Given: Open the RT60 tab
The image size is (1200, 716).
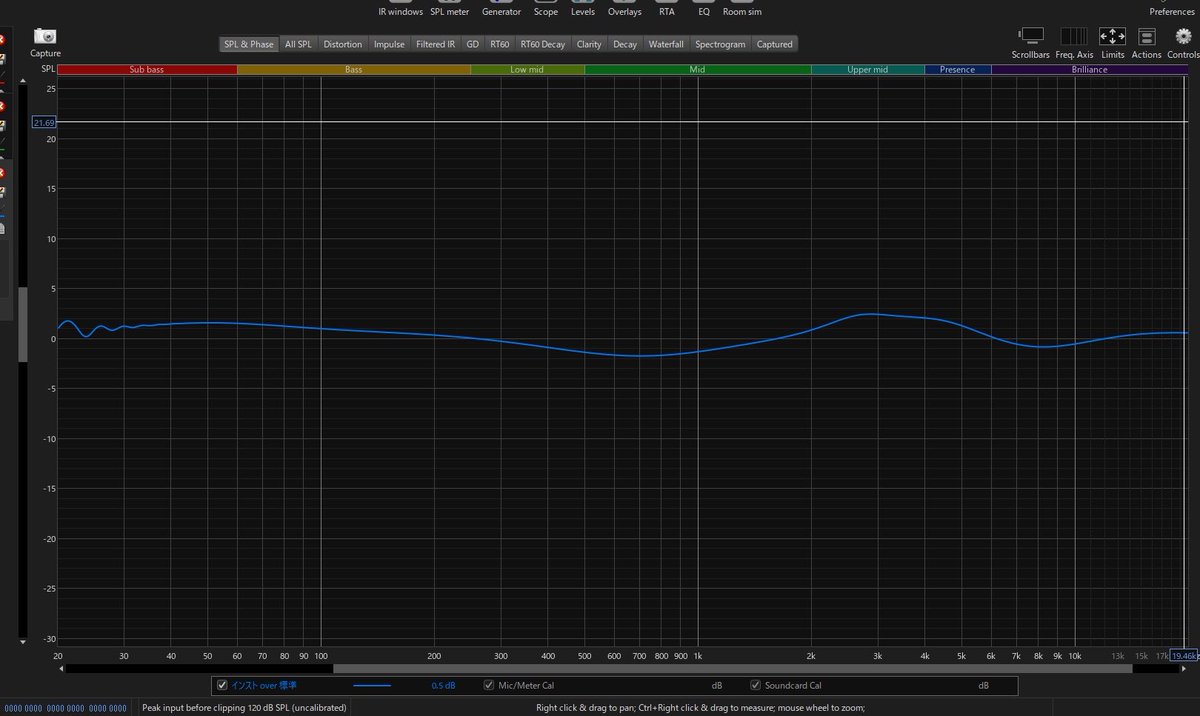Looking at the screenshot, I should click(500, 44).
